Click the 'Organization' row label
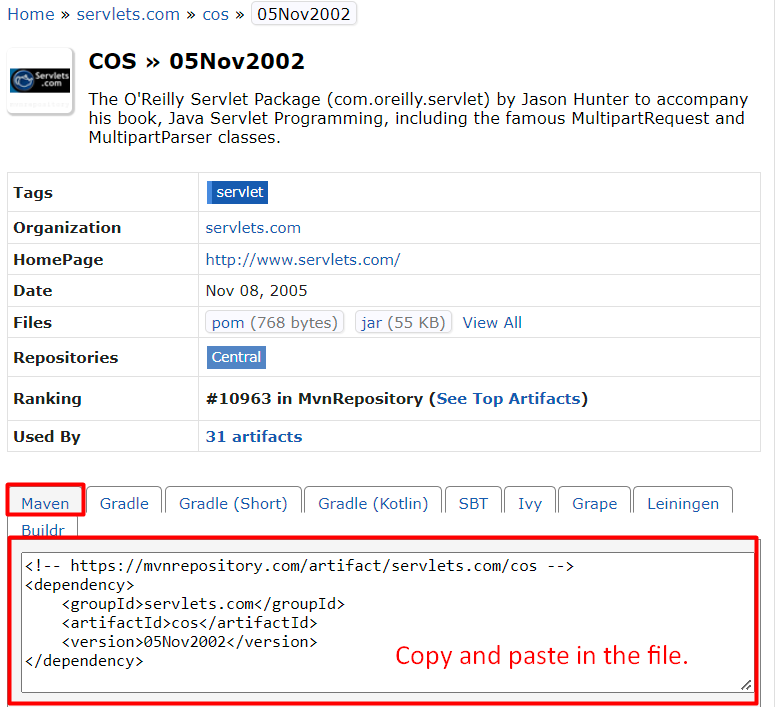 click(67, 228)
